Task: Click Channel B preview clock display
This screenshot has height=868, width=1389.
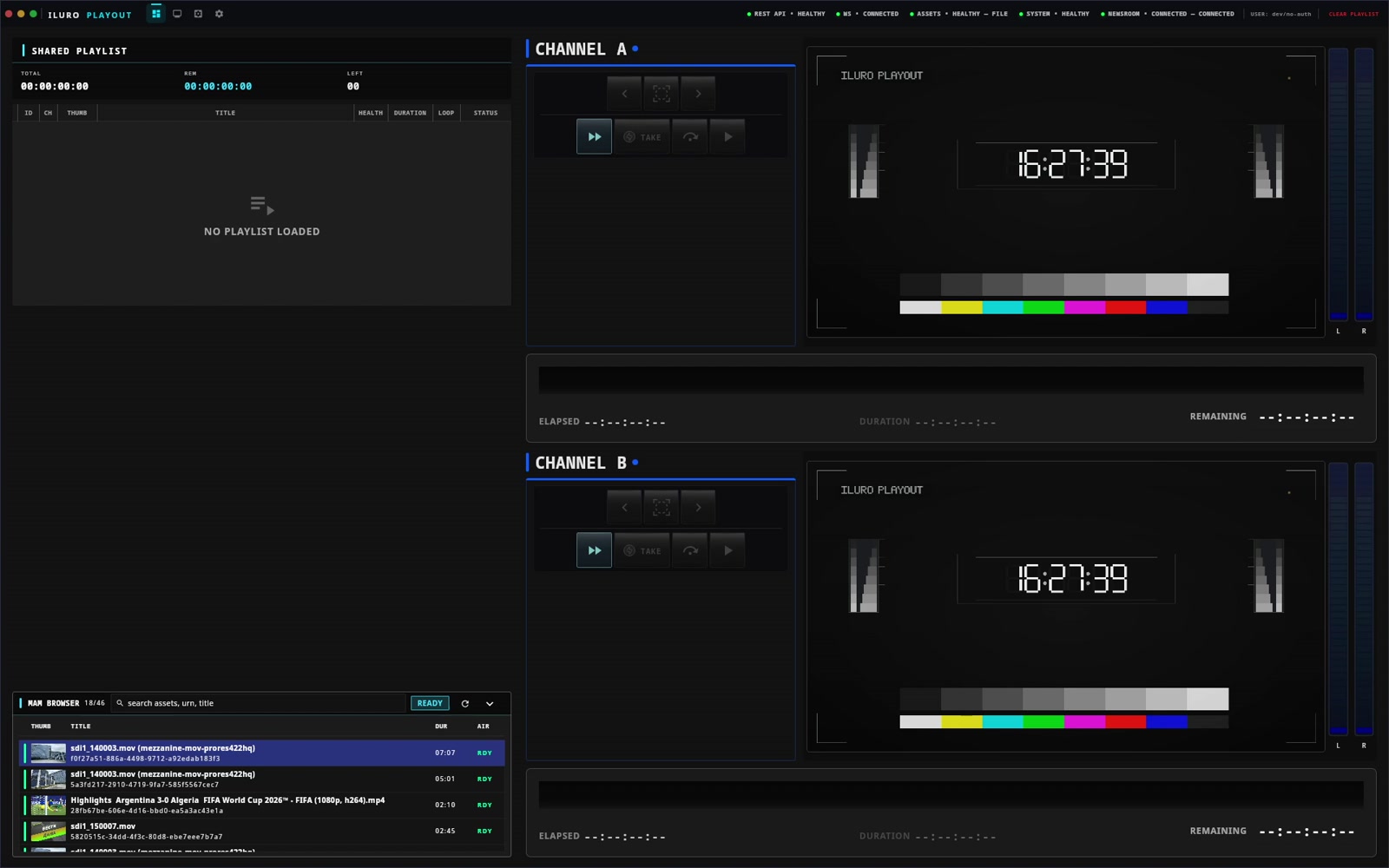Action: point(1073,578)
